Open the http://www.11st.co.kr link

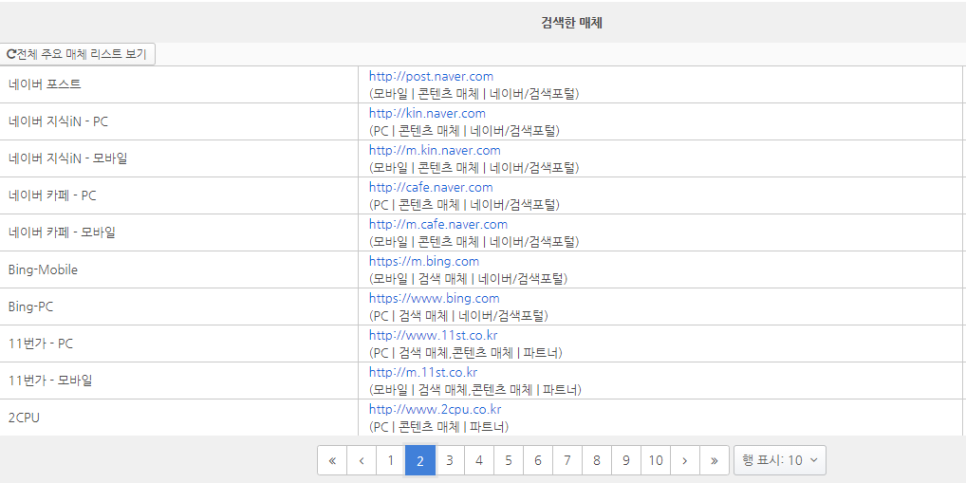(x=433, y=335)
